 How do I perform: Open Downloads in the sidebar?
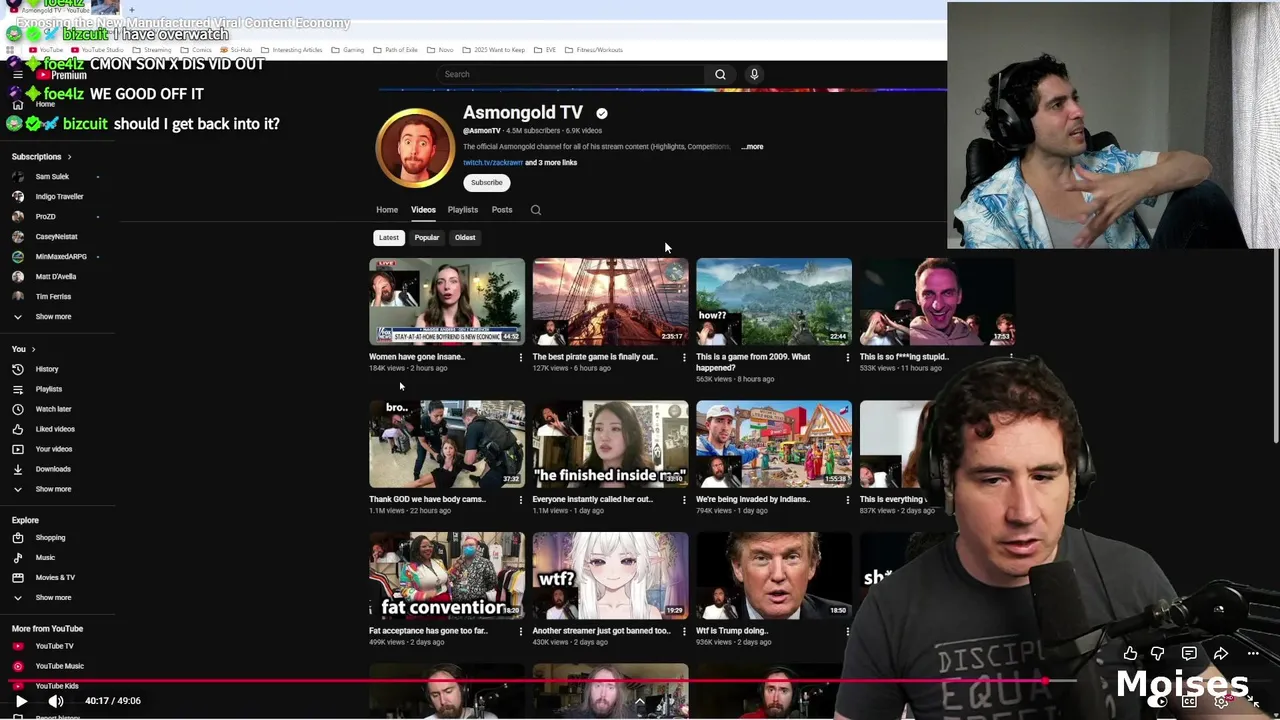click(x=53, y=469)
